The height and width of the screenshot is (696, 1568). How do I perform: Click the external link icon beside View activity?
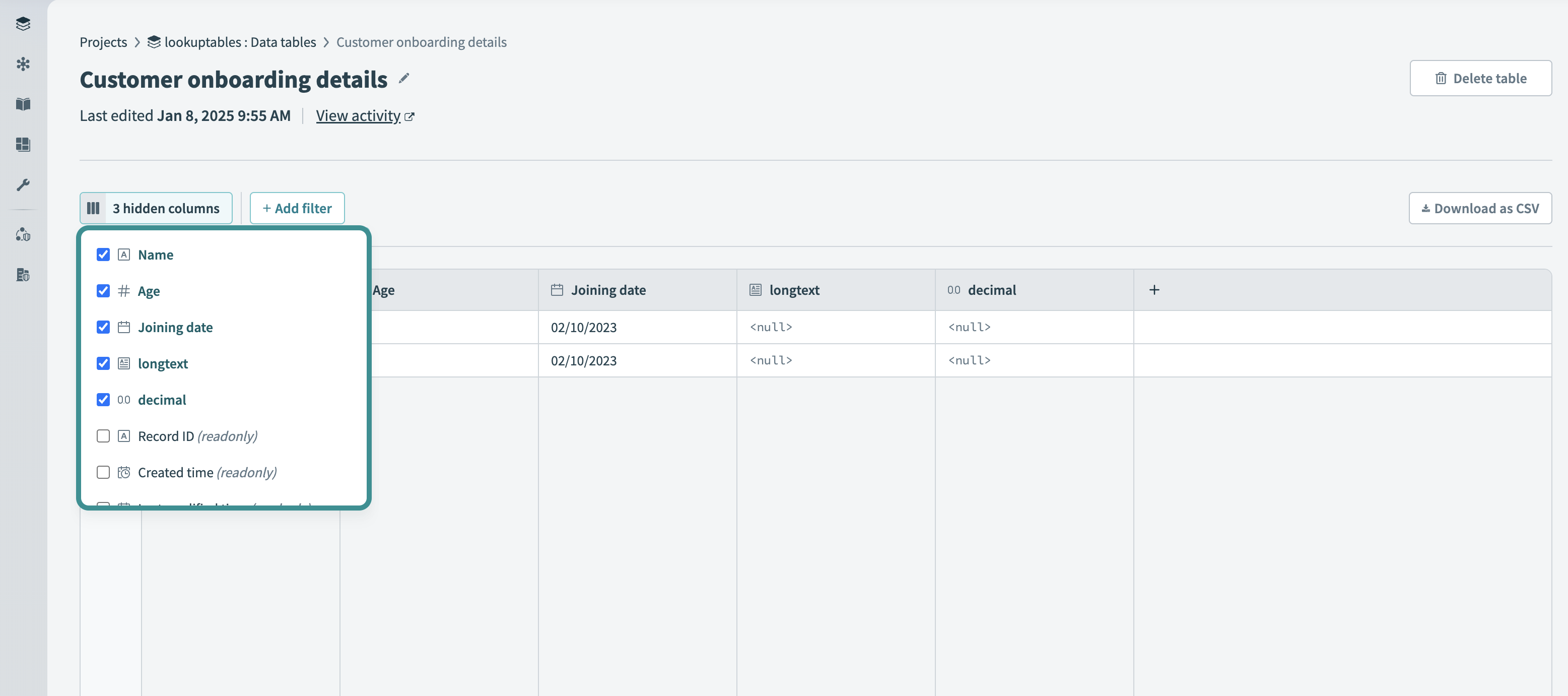[x=410, y=117]
